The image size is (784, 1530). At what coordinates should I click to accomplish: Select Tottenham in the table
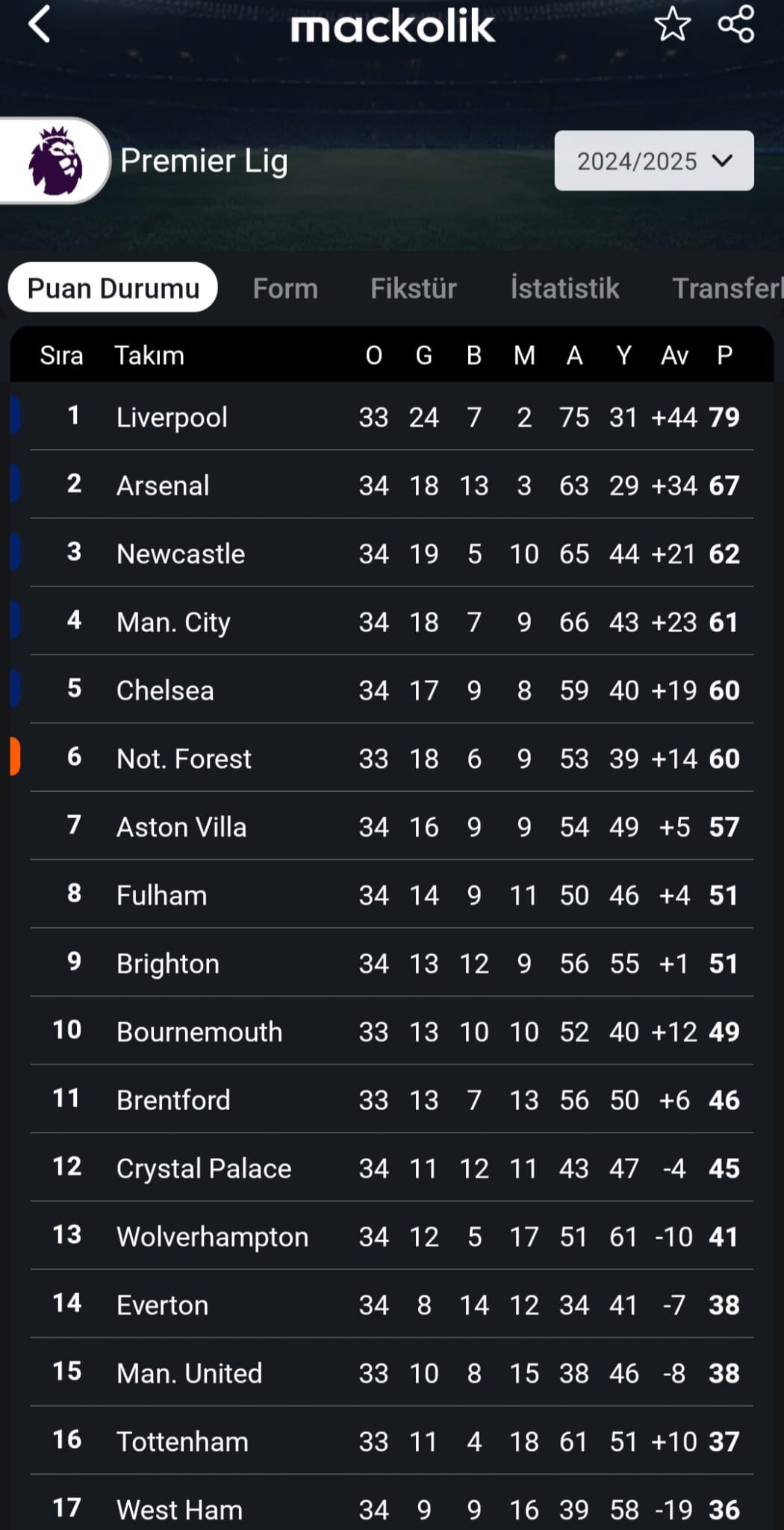tap(391, 1441)
